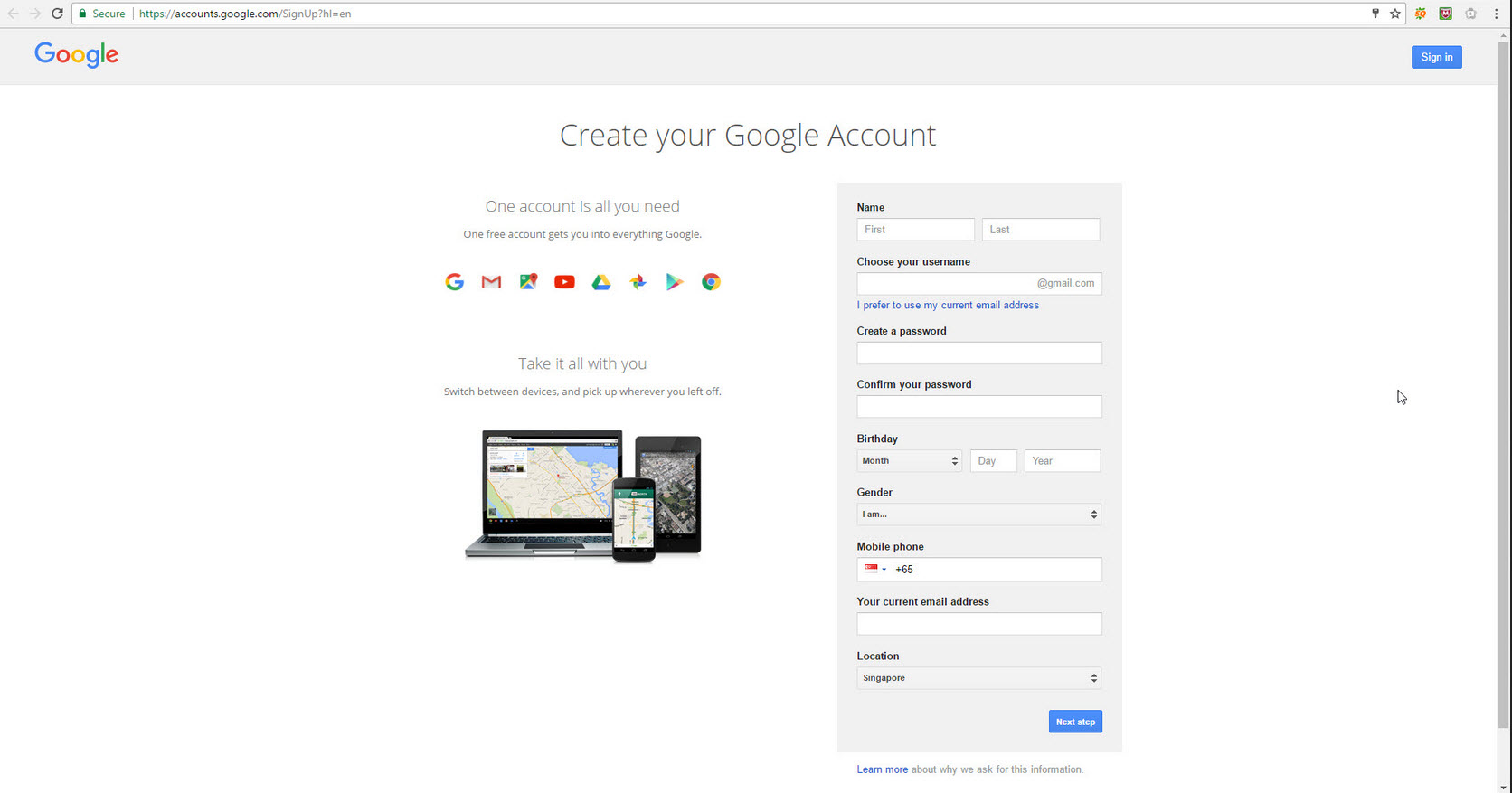Image resolution: width=1512 pixels, height=793 pixels.
Task: Open the birthday Month dropdown
Action: coord(909,461)
